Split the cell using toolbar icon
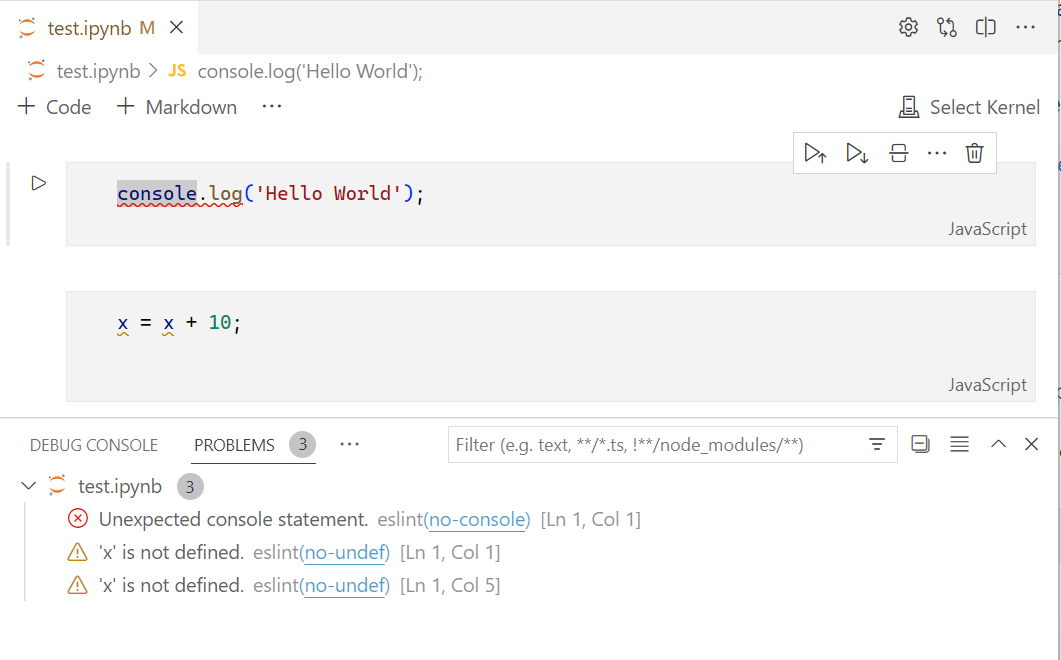1061x660 pixels. tap(898, 153)
